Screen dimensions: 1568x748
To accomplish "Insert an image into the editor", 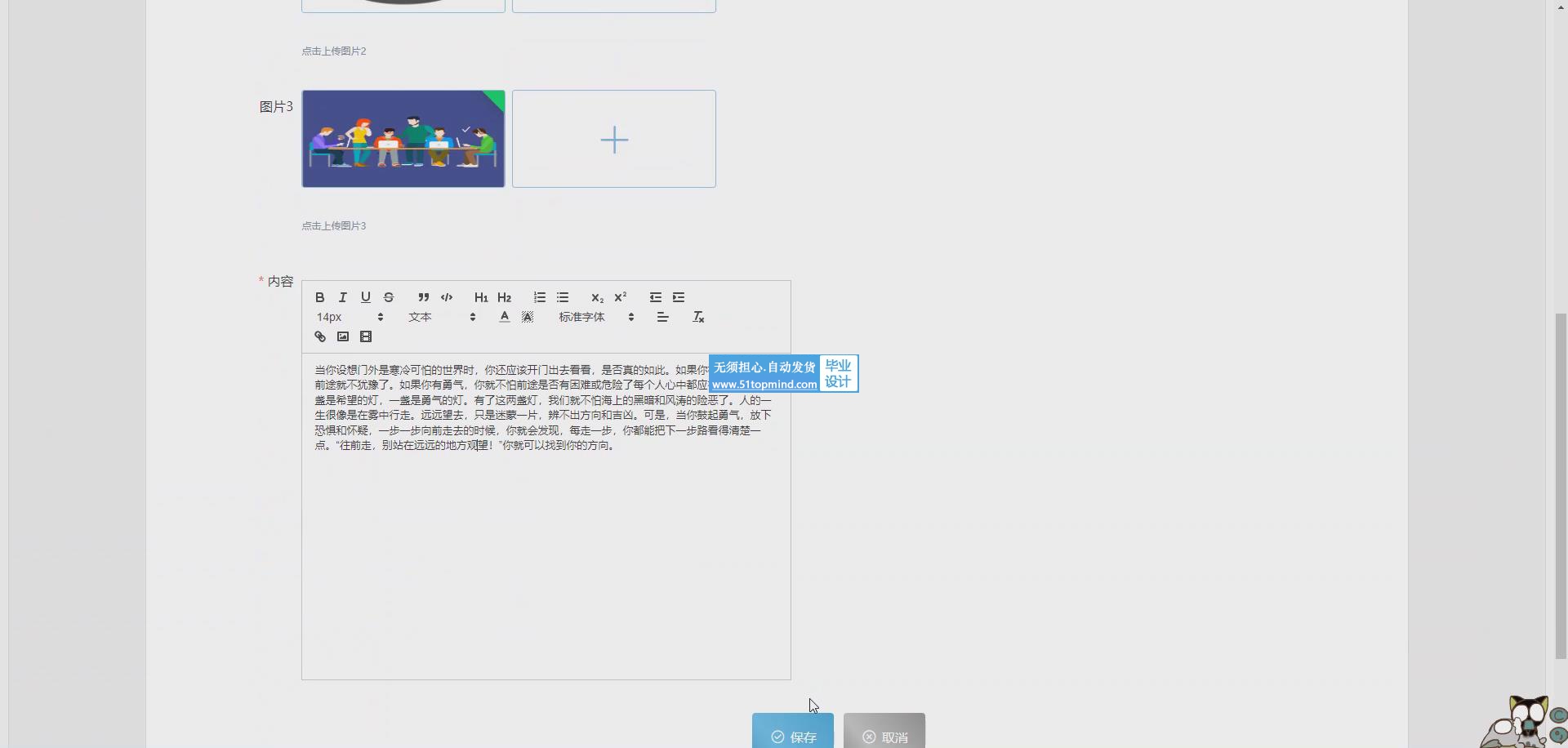I will pos(343,336).
